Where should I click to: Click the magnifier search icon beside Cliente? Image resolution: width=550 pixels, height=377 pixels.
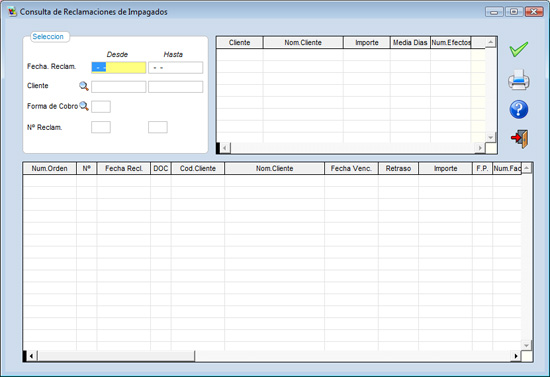[84, 86]
